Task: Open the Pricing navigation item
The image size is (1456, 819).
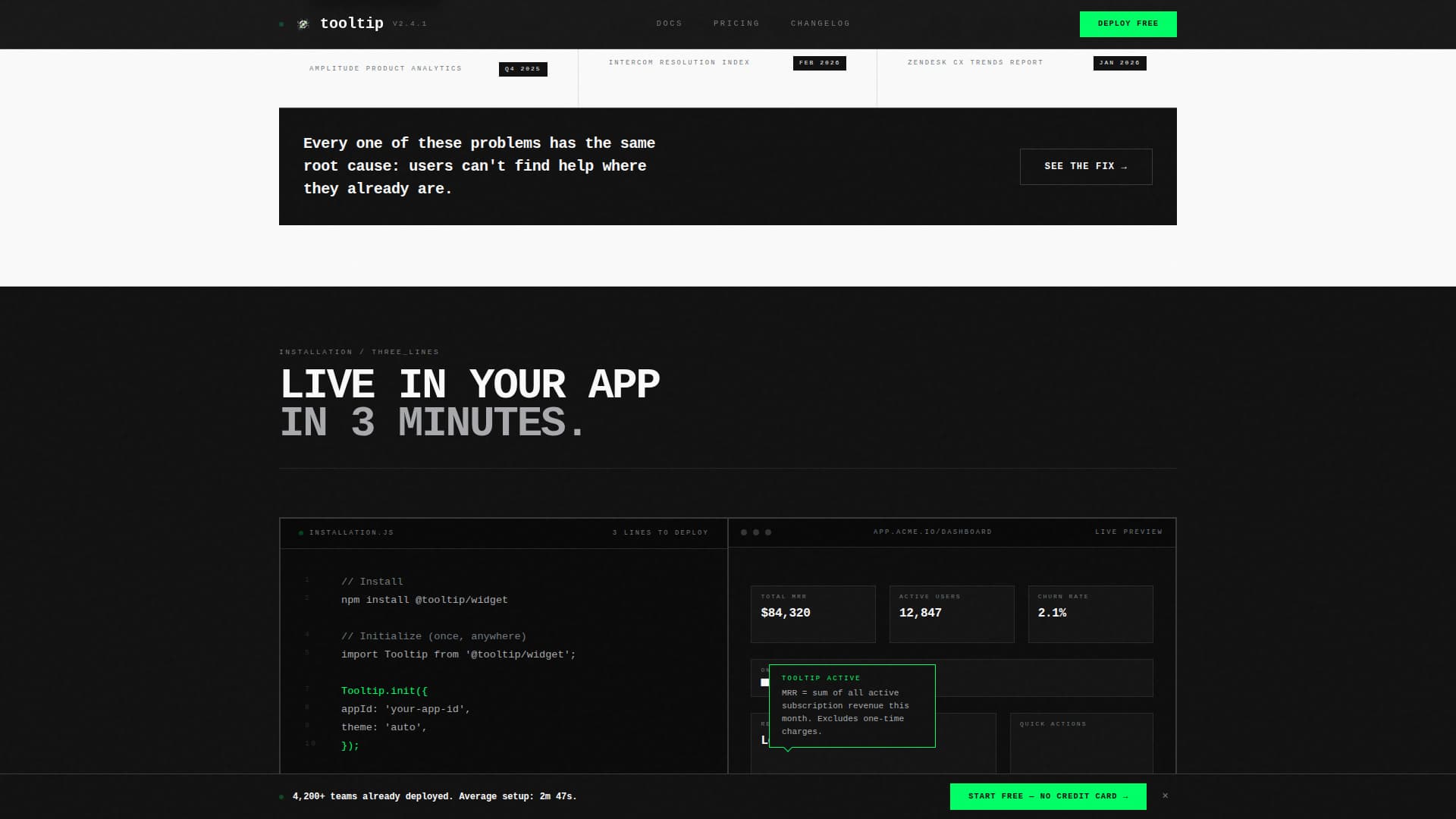Action: 736,24
